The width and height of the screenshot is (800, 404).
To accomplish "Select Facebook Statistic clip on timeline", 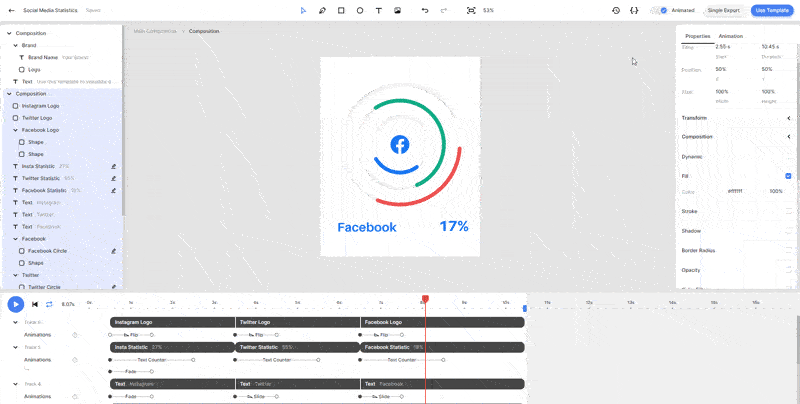I will [443, 347].
